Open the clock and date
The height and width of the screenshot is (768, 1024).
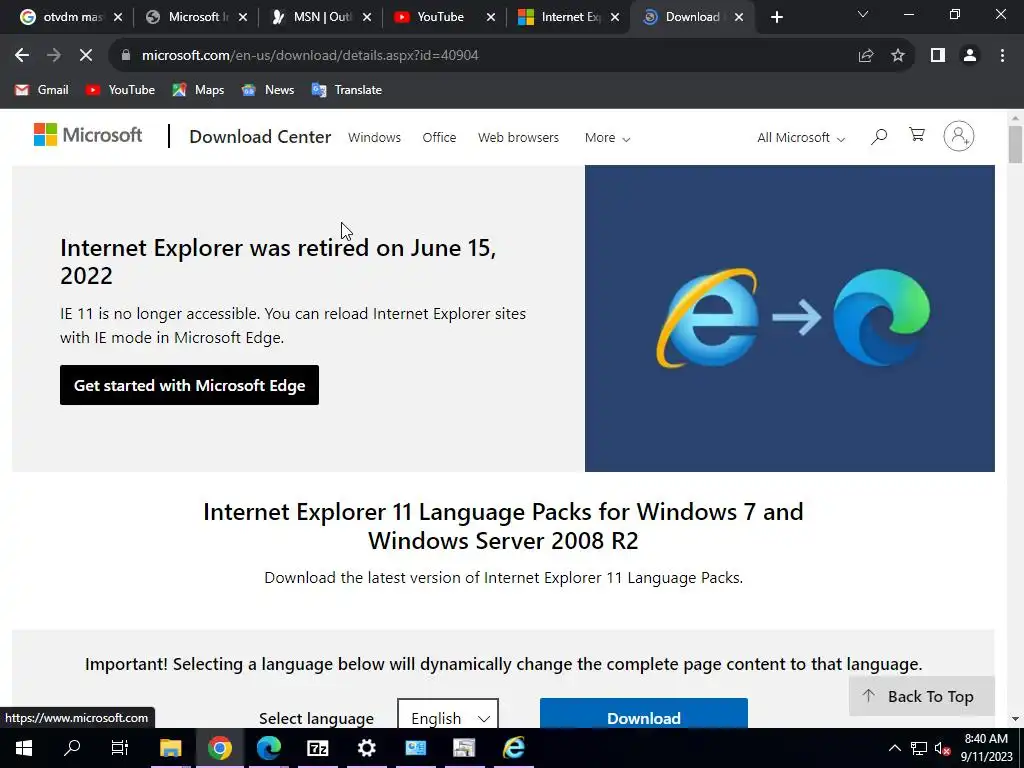(987, 748)
